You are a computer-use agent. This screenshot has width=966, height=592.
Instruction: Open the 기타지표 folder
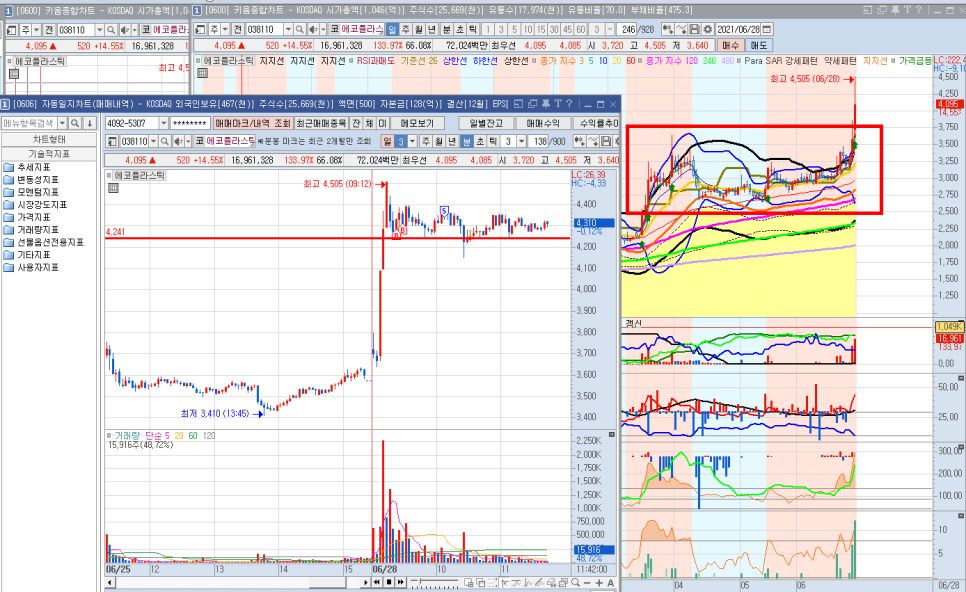tap(28, 254)
